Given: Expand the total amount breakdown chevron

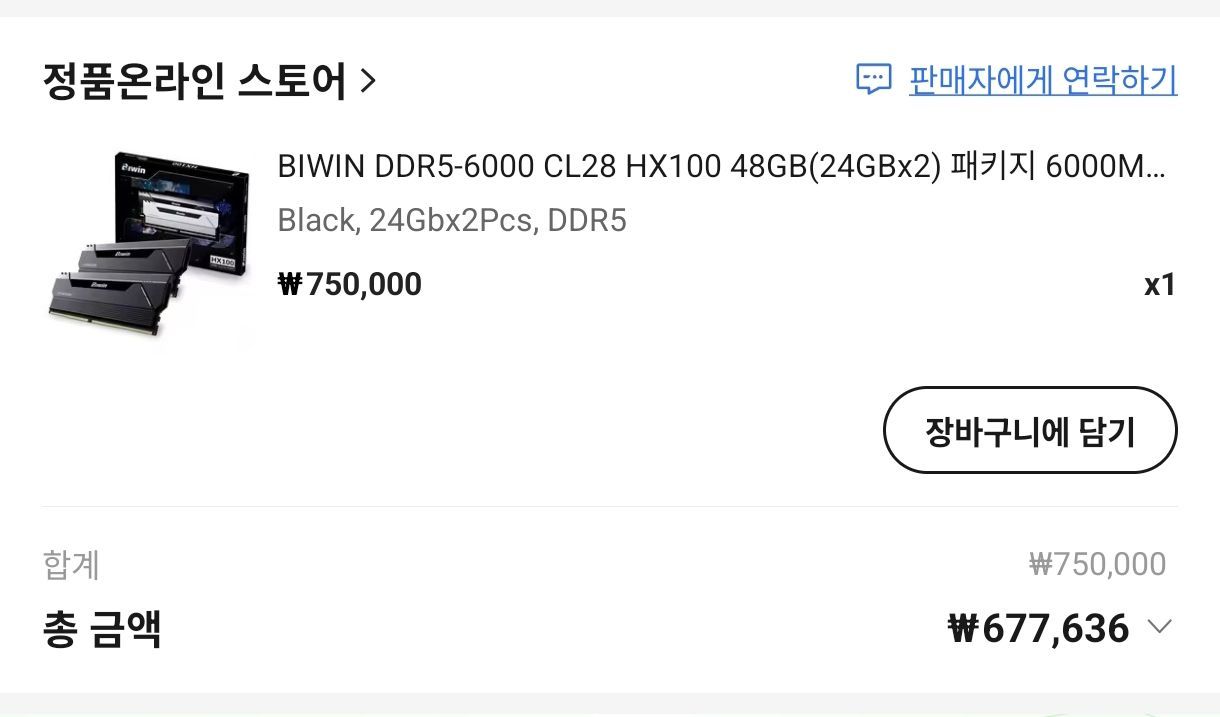Looking at the screenshot, I should [x=1159, y=628].
